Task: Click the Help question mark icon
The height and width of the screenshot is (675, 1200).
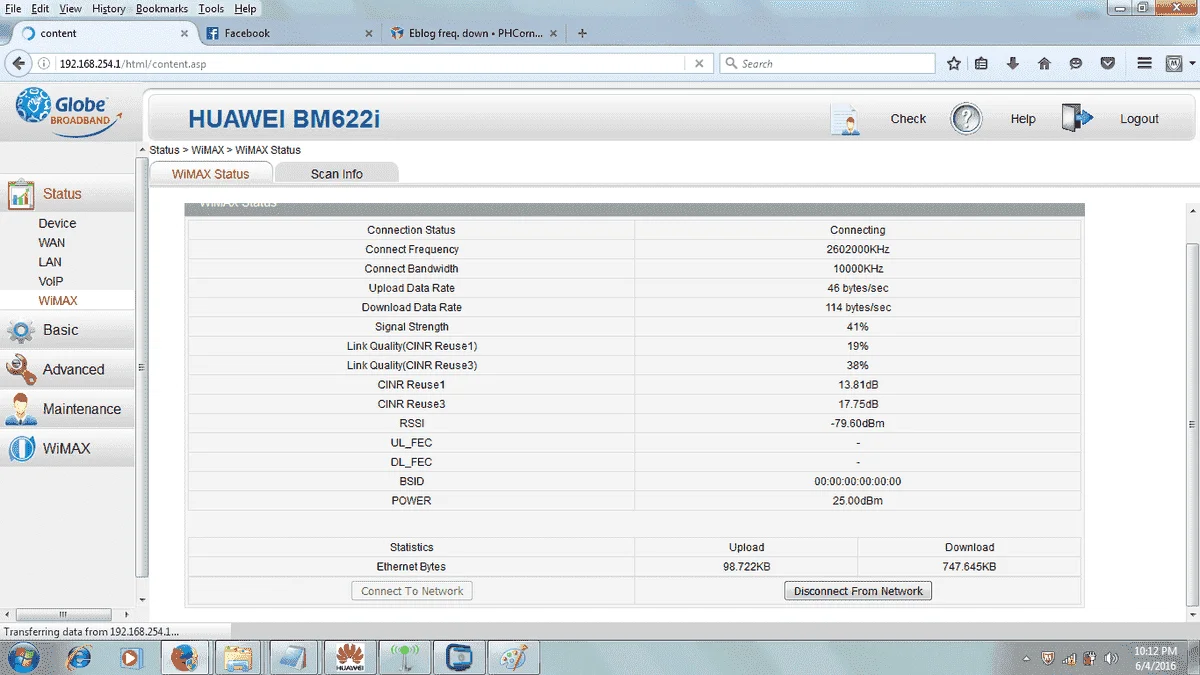Action: pyautogui.click(x=966, y=119)
